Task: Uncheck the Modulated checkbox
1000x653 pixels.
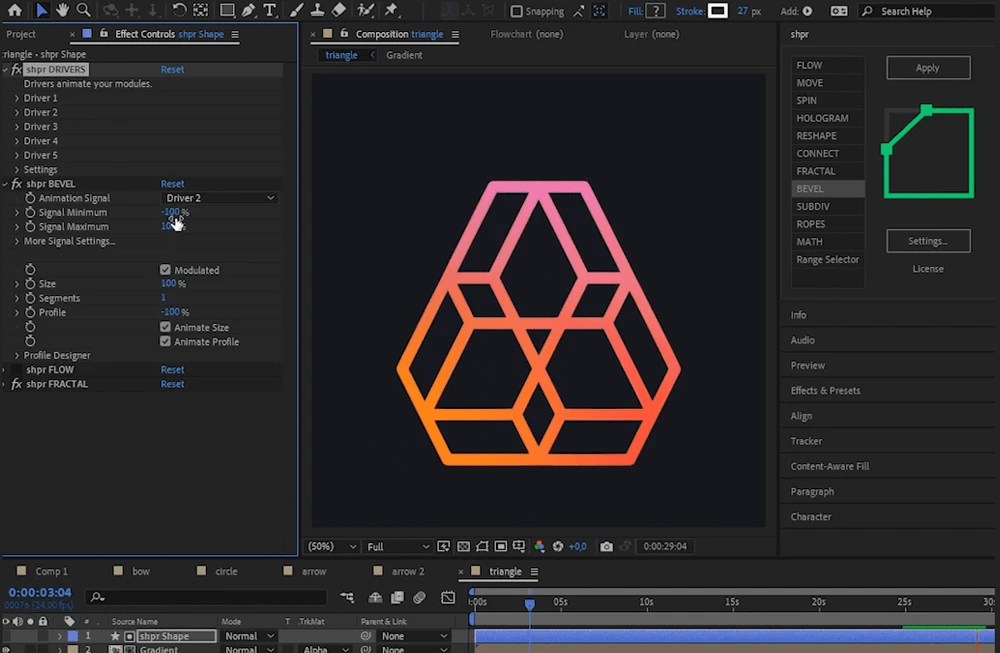Action: point(165,270)
